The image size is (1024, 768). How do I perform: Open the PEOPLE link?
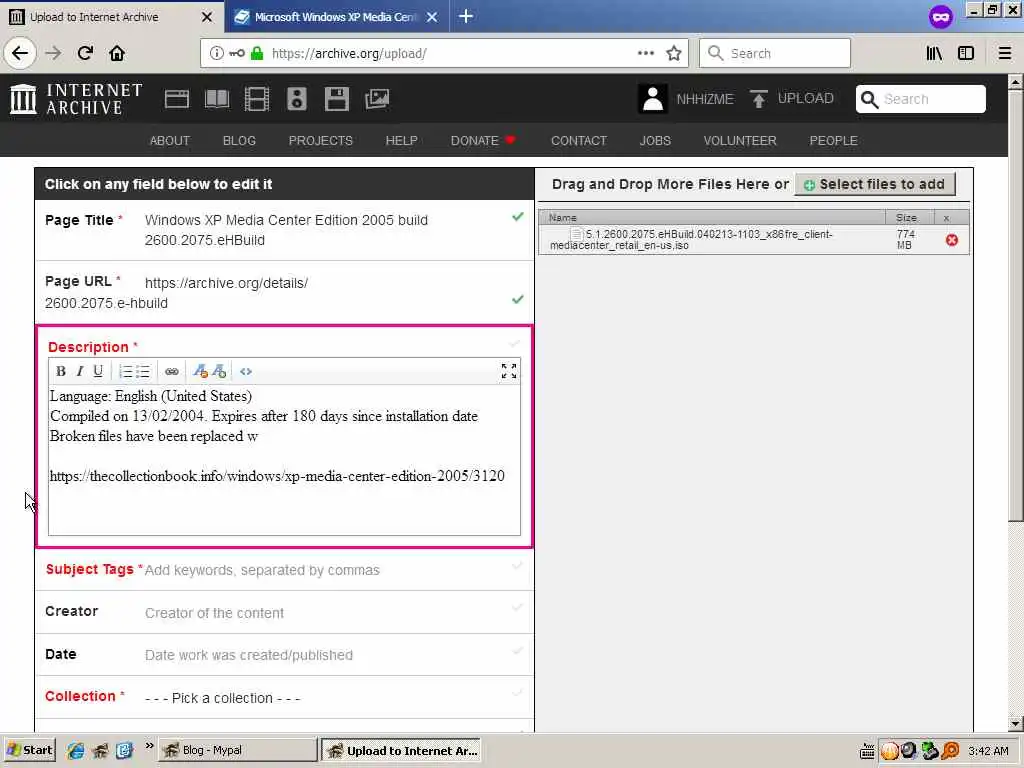click(x=833, y=140)
